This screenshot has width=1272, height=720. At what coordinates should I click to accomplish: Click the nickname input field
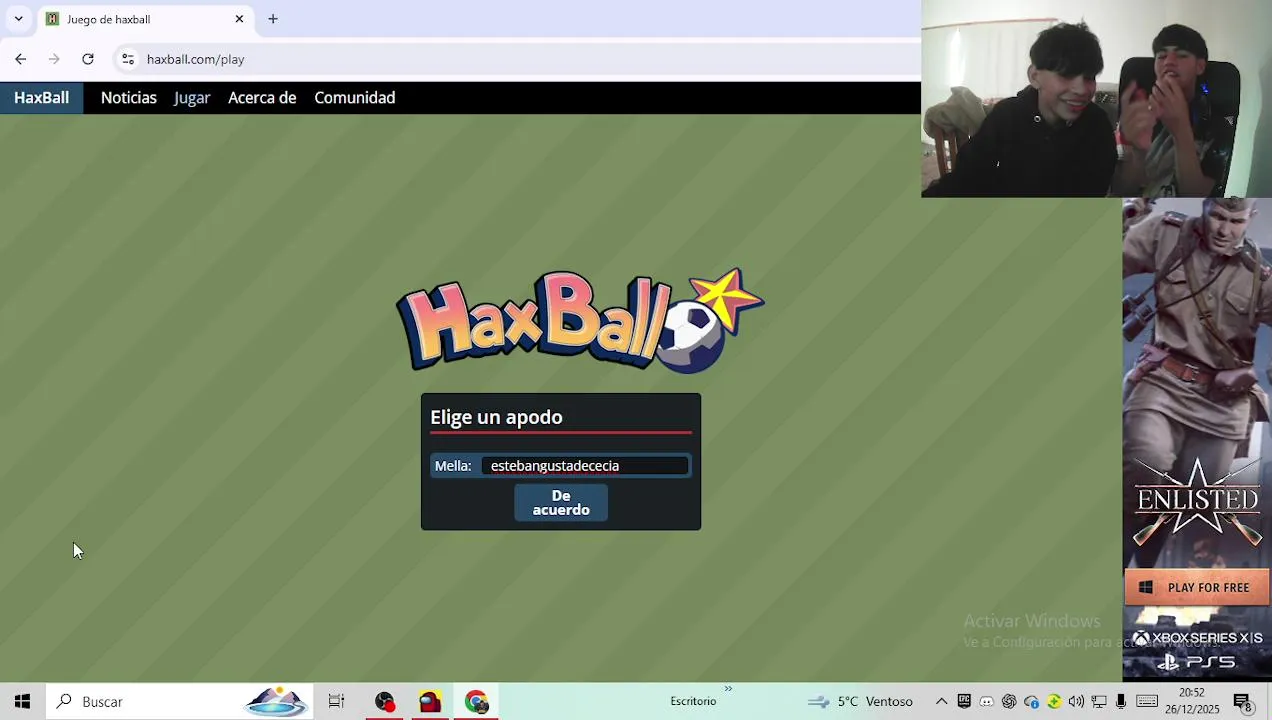pyautogui.click(x=585, y=466)
